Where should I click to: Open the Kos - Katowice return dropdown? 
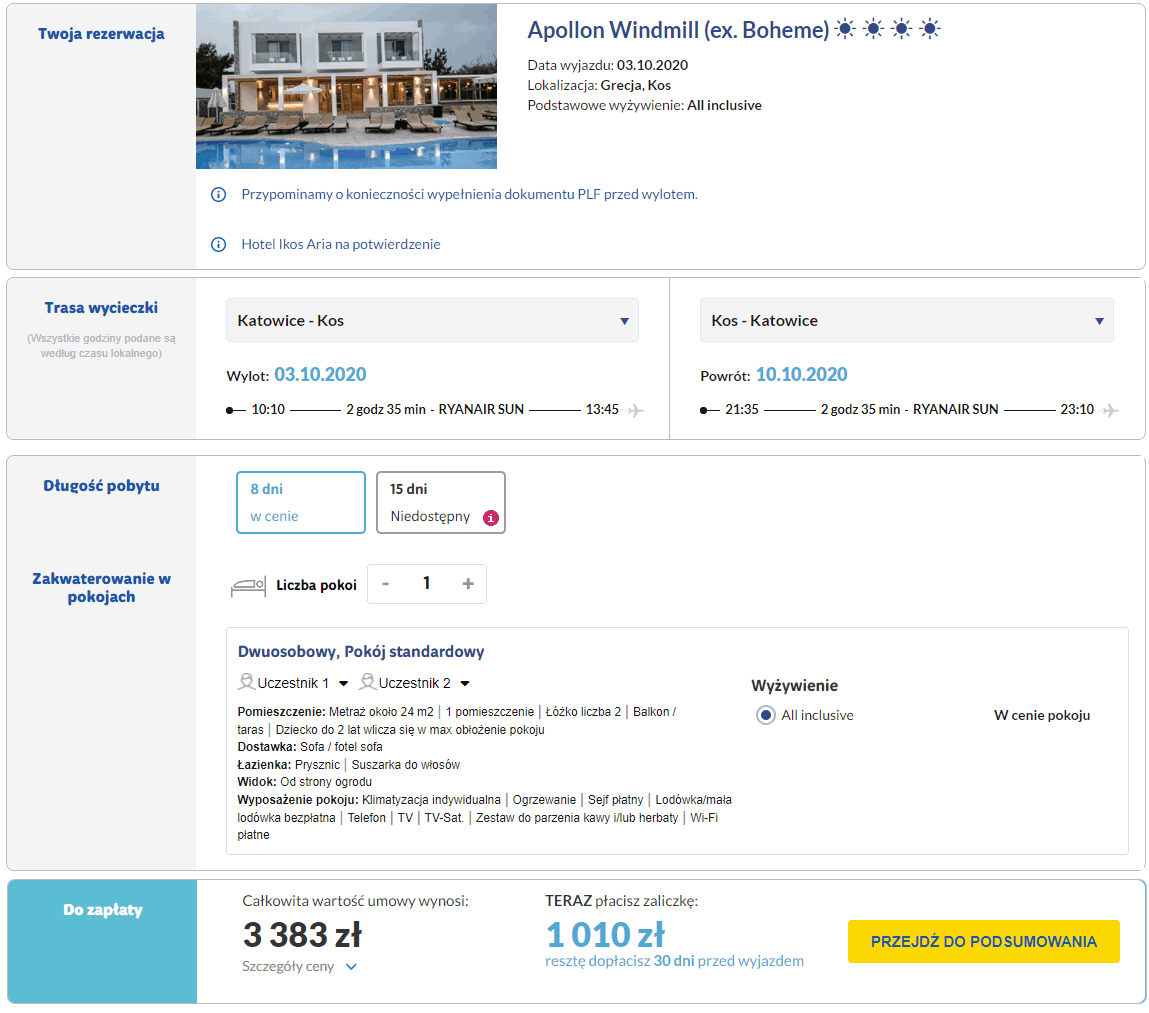click(906, 321)
